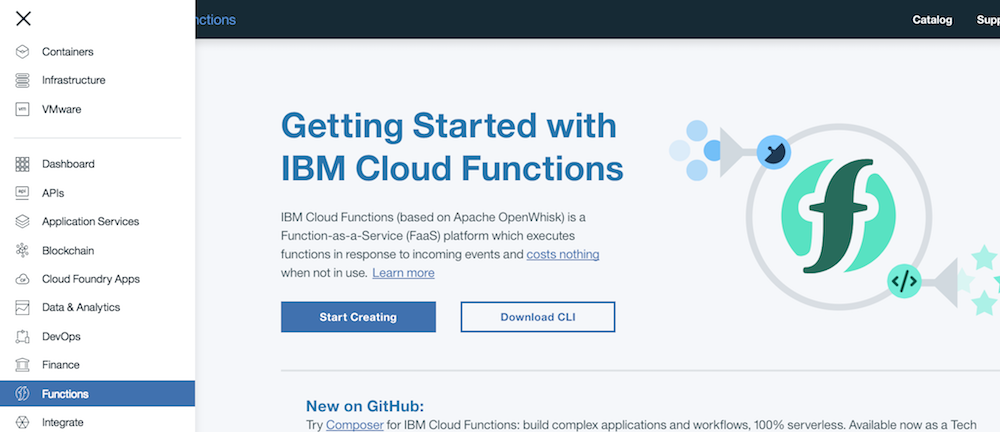Screen dimensions: 1000x432
Task: Open Catalog in the top header
Action: (x=932, y=20)
